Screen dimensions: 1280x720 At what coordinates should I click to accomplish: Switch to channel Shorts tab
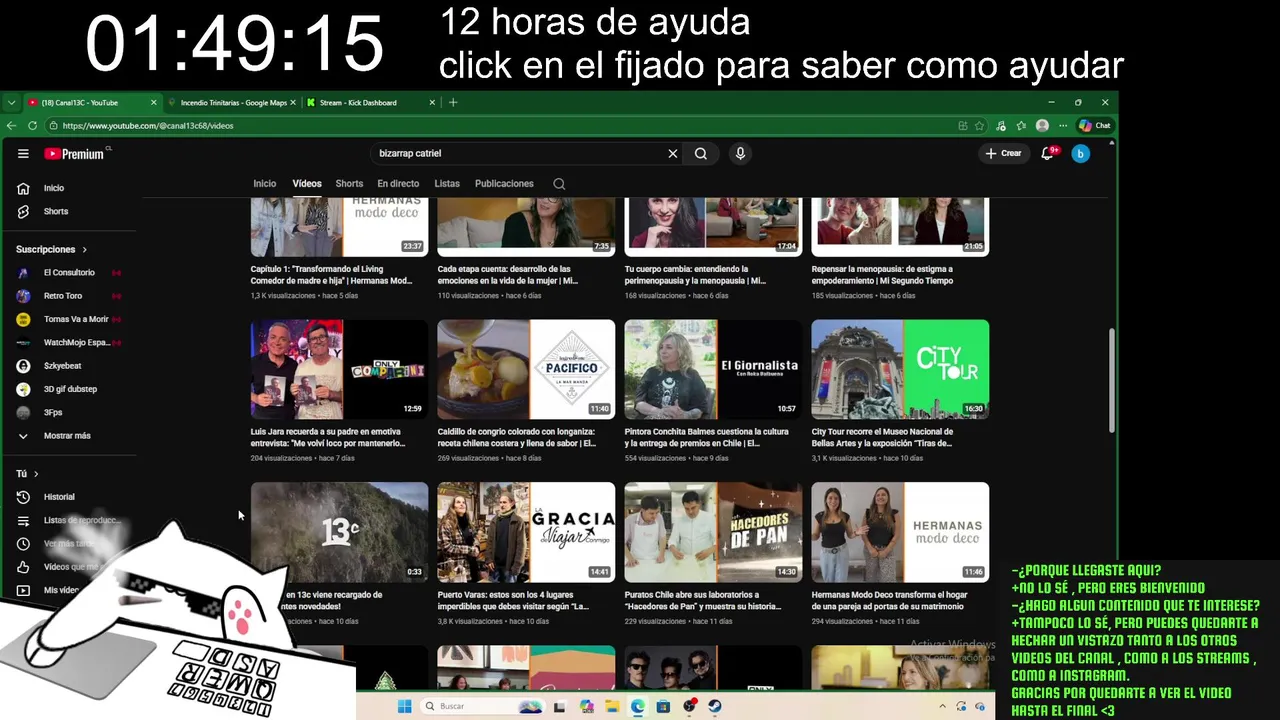pos(349,184)
